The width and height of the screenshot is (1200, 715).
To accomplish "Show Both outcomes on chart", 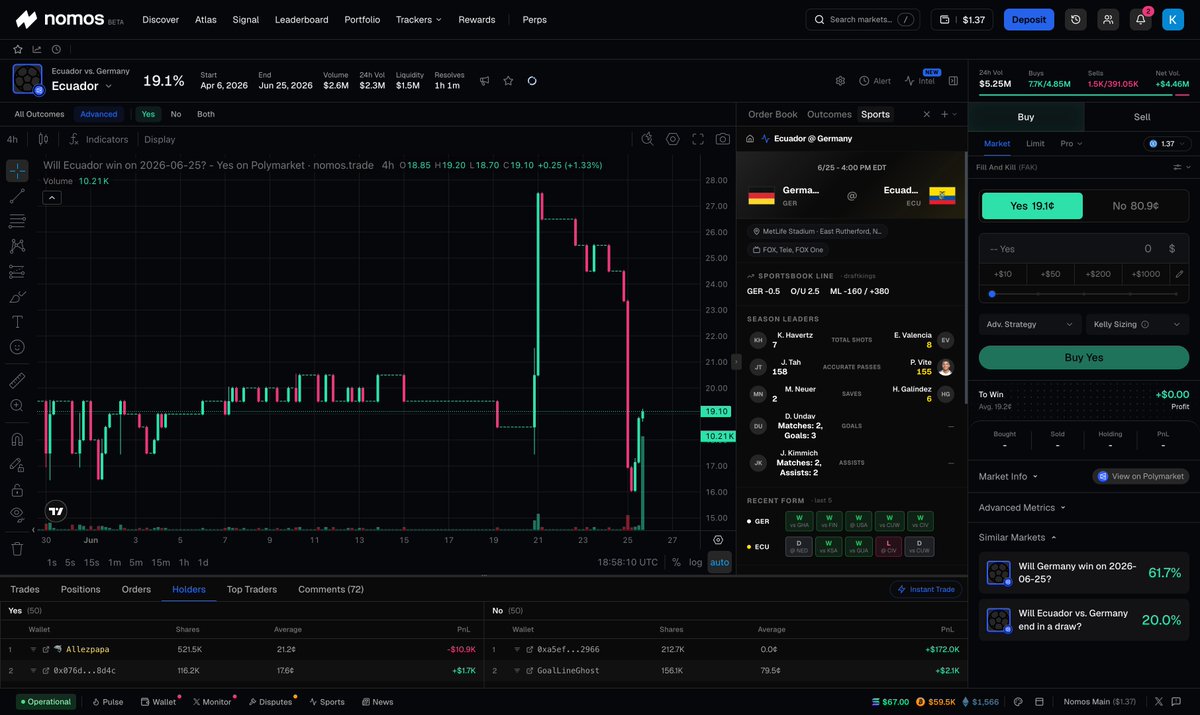I will point(206,114).
